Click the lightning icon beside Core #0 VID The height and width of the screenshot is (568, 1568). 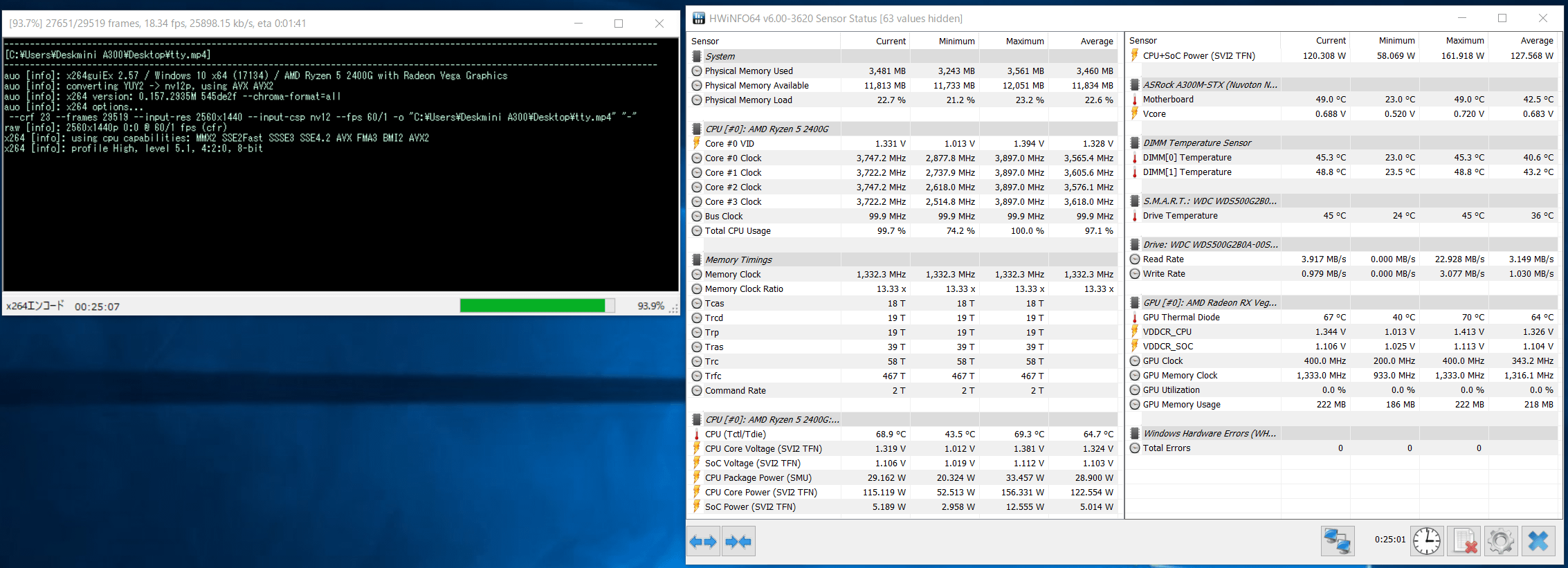coord(697,143)
